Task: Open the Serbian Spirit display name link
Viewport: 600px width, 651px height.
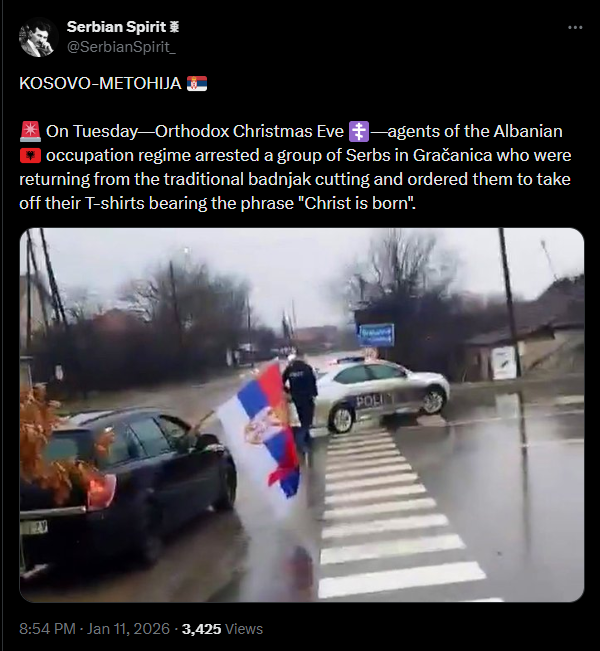Action: [x=116, y=27]
